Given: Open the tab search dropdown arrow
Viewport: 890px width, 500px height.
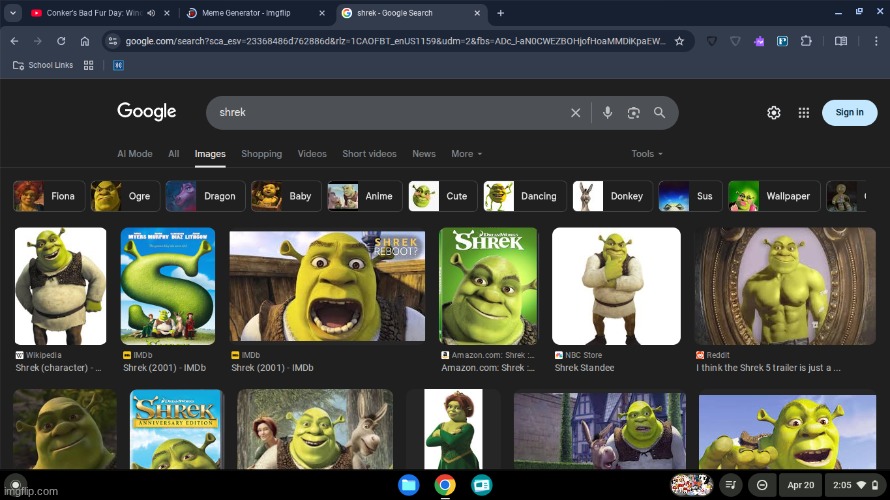Looking at the screenshot, I should [x=12, y=12].
